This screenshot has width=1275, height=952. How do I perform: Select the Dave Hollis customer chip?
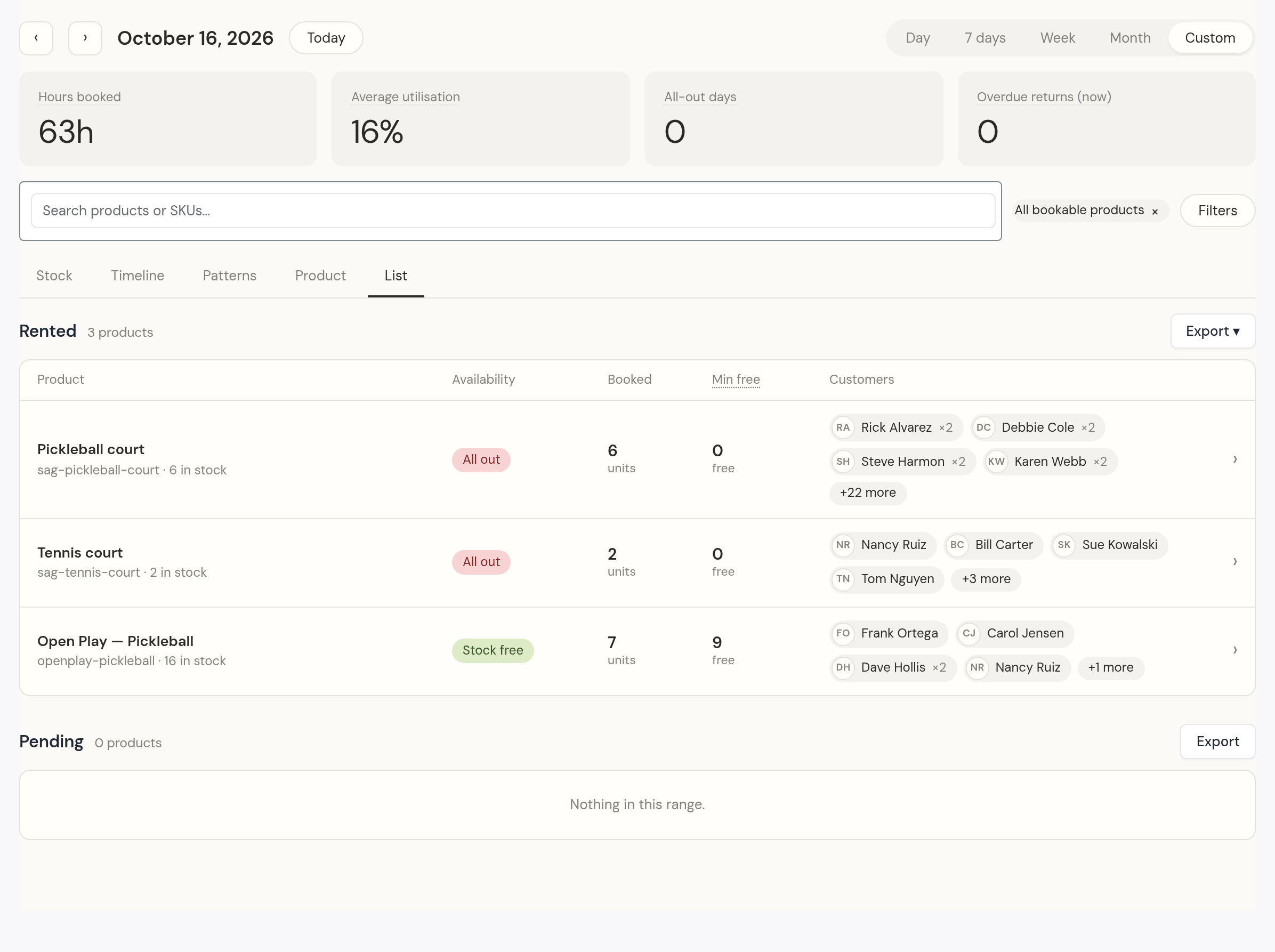pyautogui.click(x=892, y=667)
